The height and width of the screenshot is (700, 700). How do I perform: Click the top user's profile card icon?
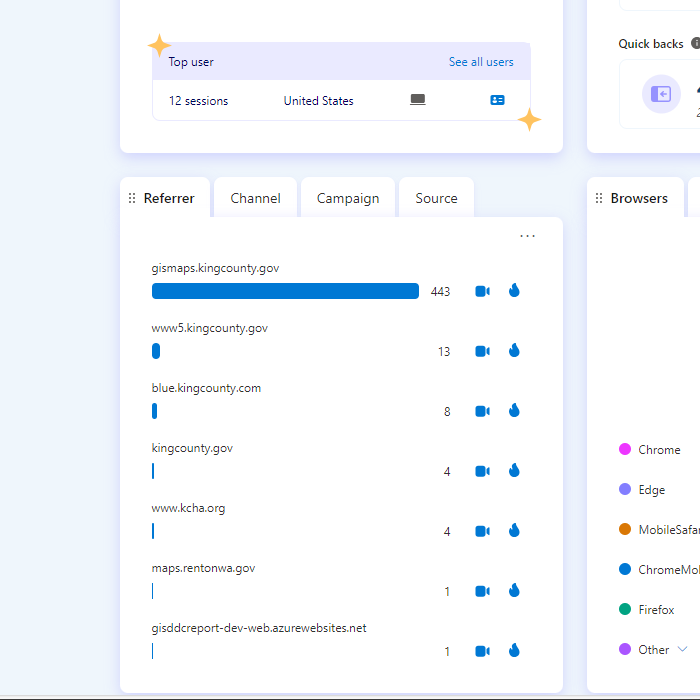(497, 101)
